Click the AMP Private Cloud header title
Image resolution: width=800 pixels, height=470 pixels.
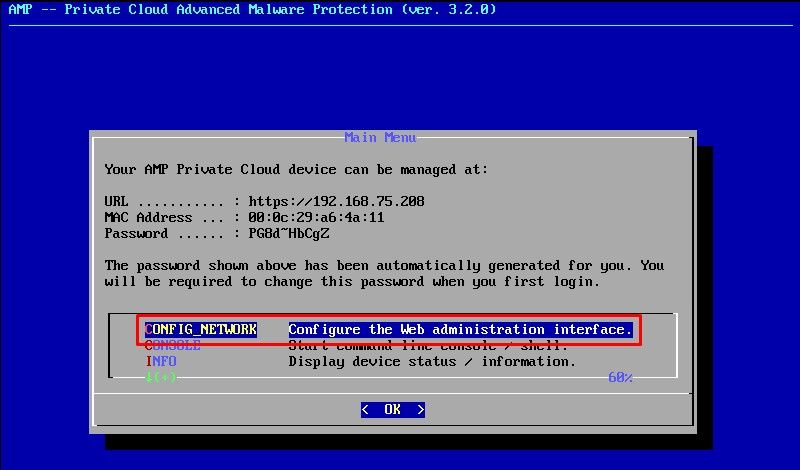(252, 9)
